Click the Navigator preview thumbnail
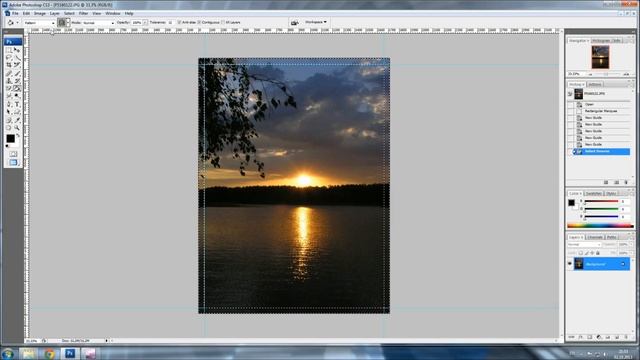Viewport: 640px width, 360px height. pyautogui.click(x=600, y=57)
